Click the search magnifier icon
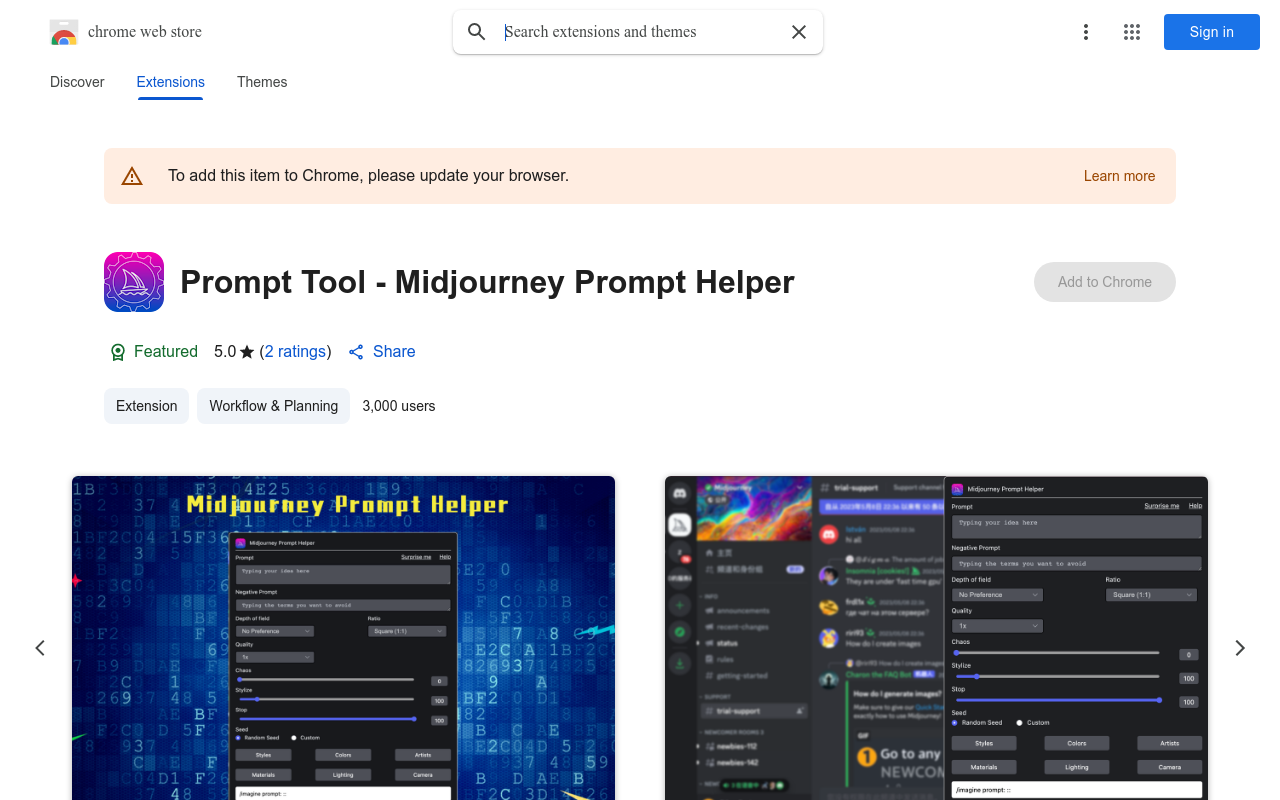Image resolution: width=1280 pixels, height=800 pixels. 477,32
